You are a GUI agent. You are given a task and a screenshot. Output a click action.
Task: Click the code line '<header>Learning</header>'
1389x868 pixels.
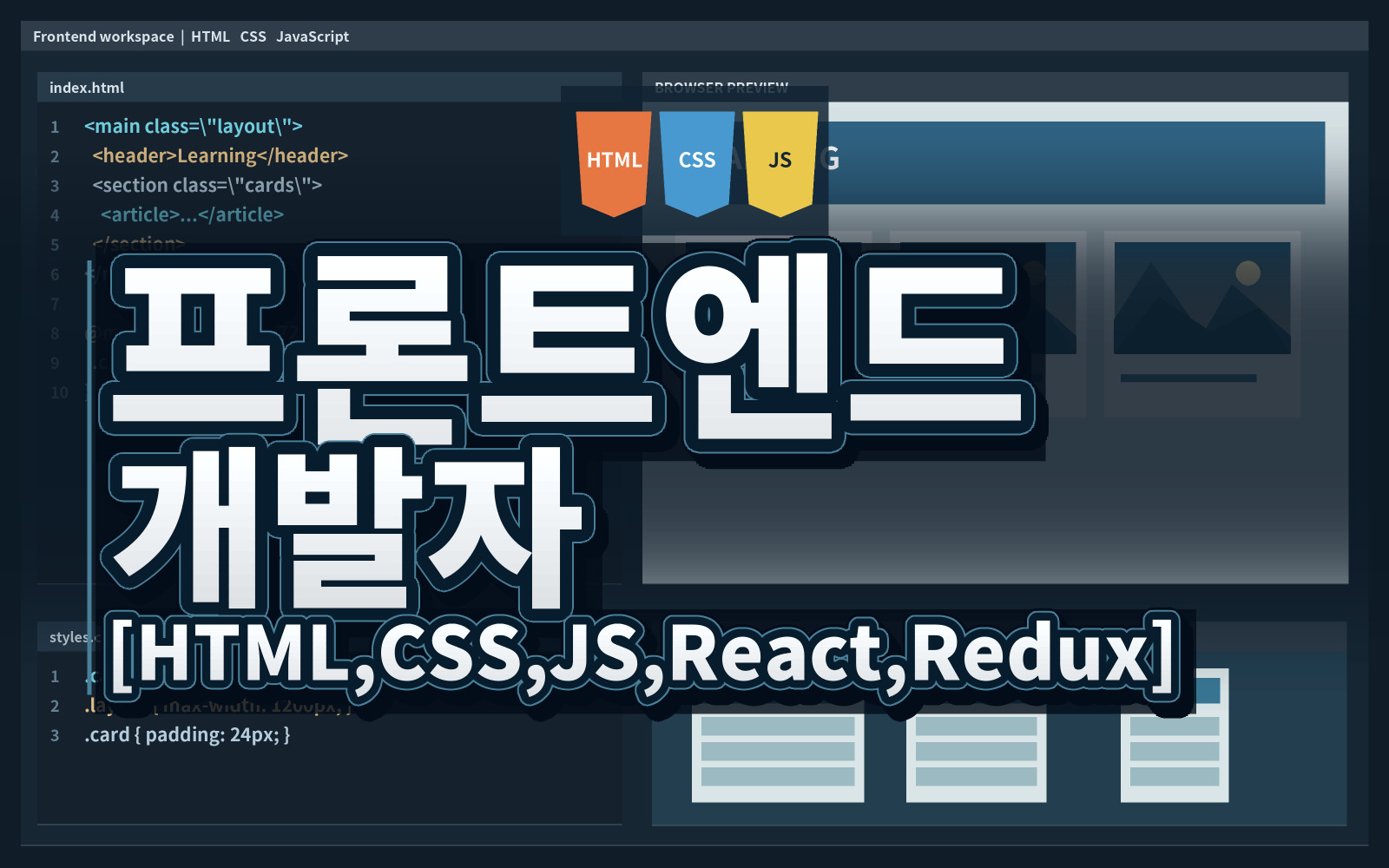(x=221, y=156)
